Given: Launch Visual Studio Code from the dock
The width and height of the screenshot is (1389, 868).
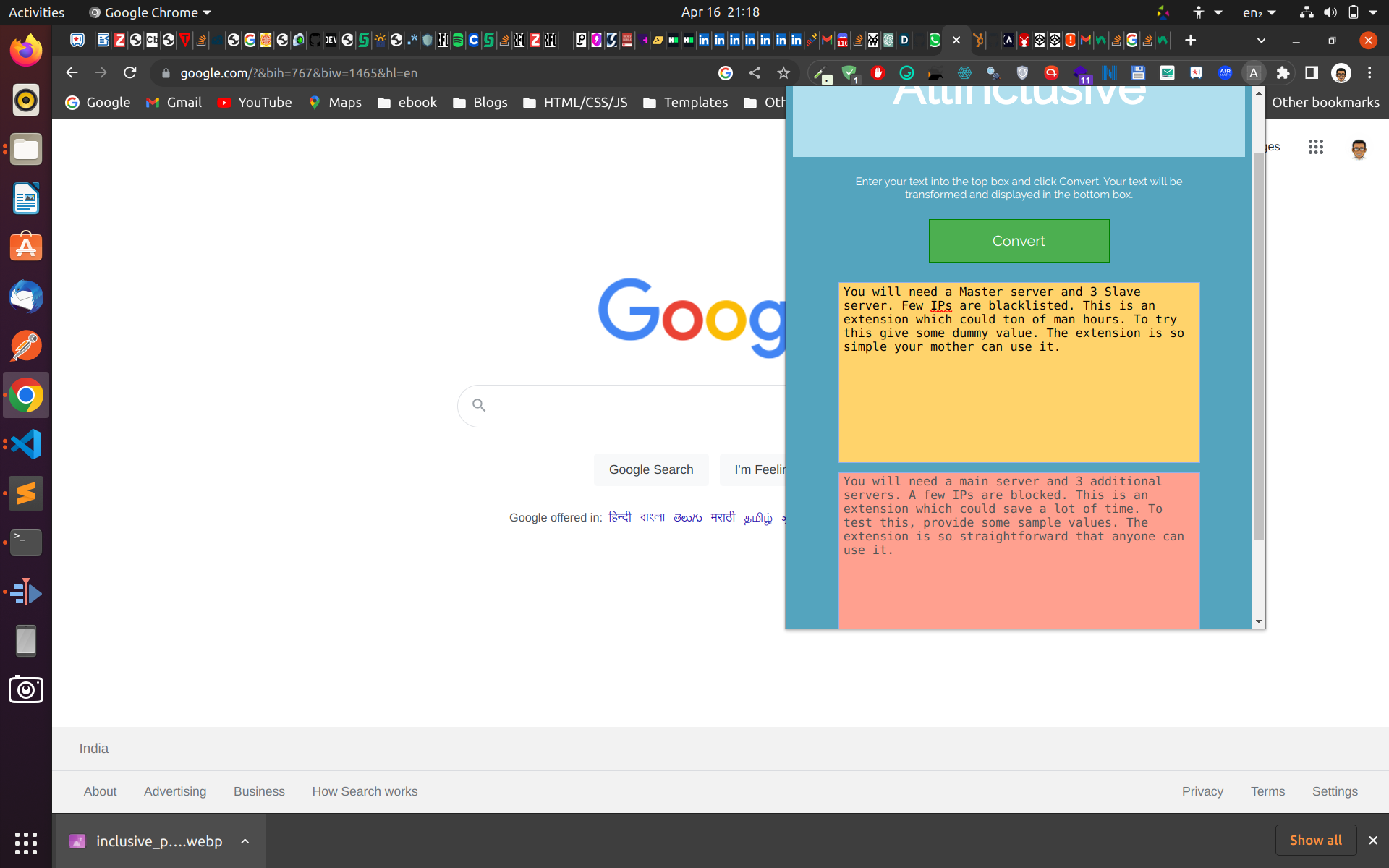Looking at the screenshot, I should pyautogui.click(x=26, y=444).
